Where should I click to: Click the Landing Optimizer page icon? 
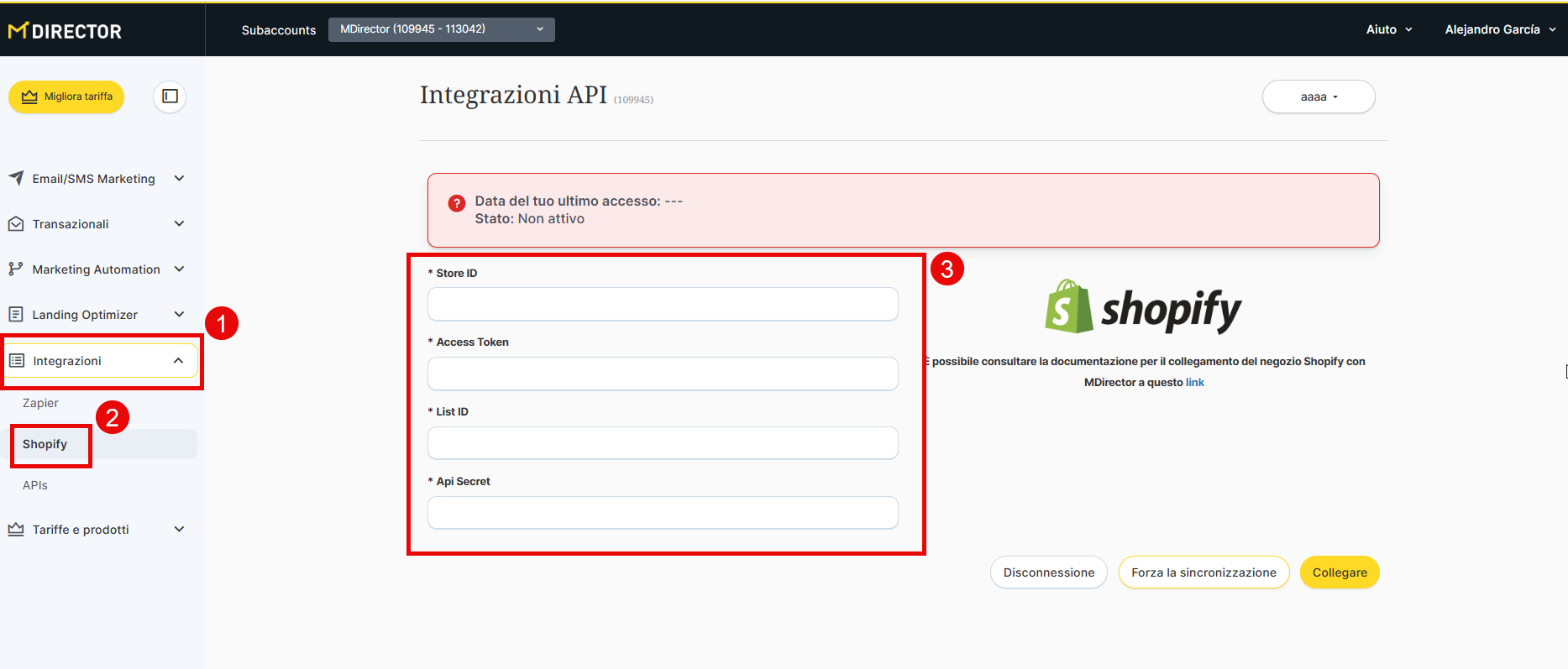pos(16,314)
